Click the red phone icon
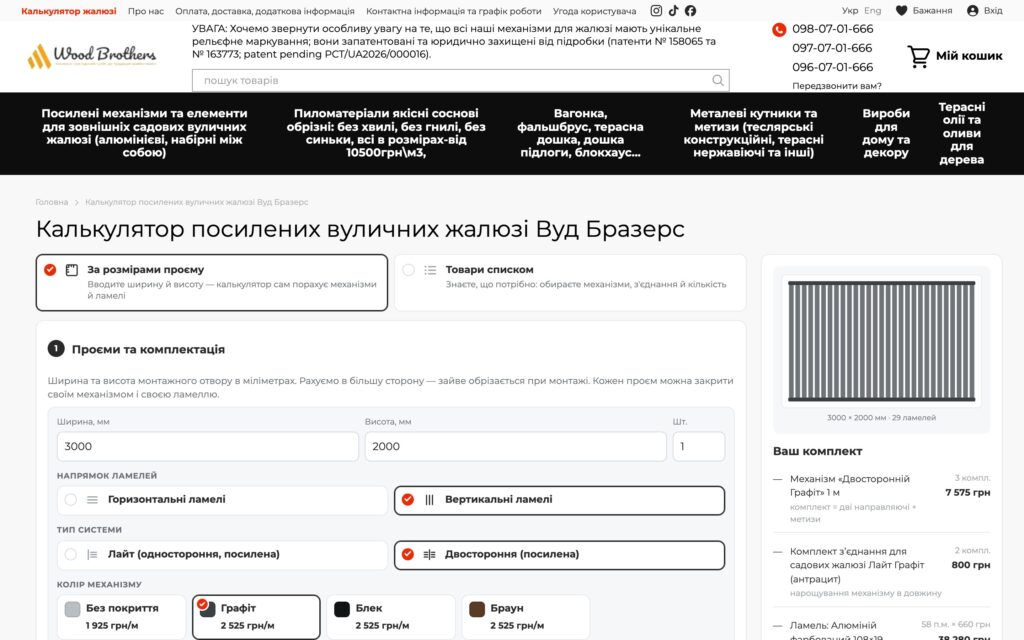The image size is (1024, 640). click(x=778, y=29)
